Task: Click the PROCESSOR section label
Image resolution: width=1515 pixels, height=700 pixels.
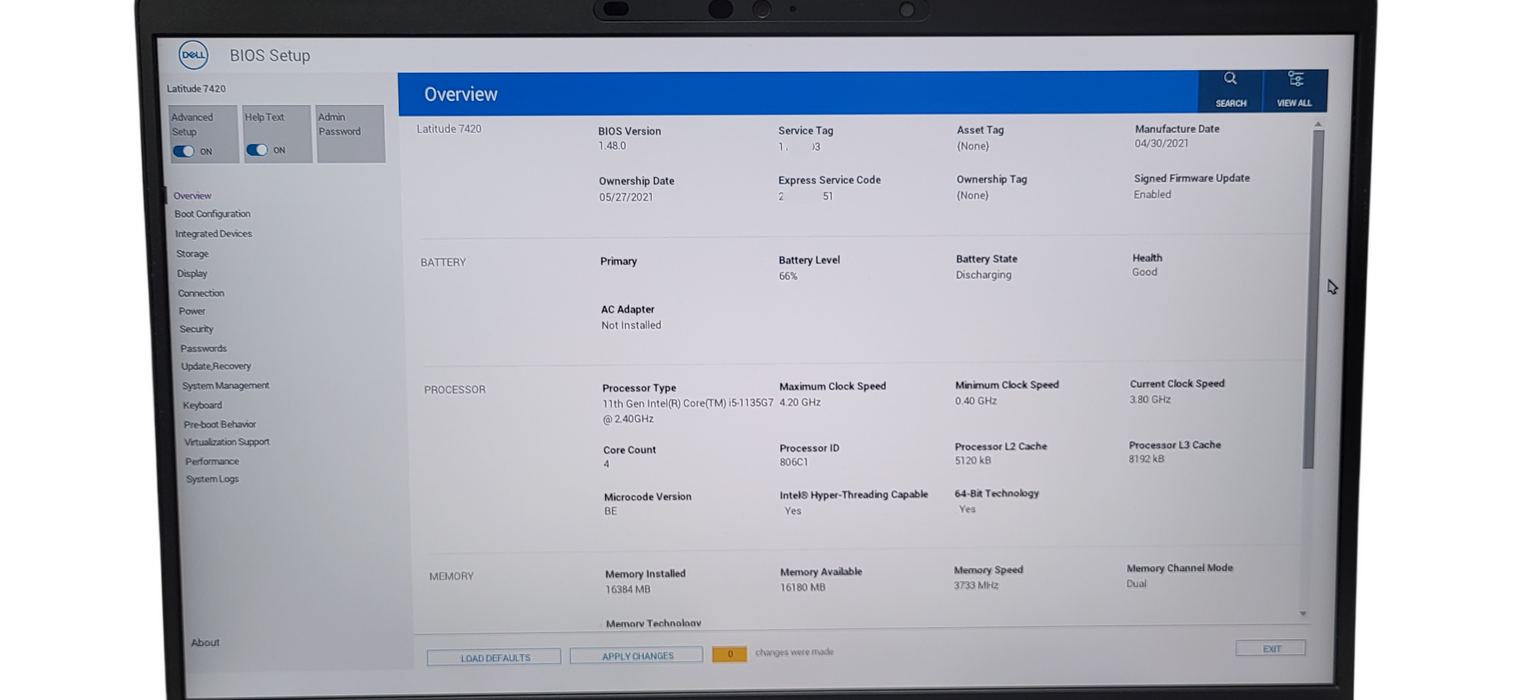Action: 455,390
